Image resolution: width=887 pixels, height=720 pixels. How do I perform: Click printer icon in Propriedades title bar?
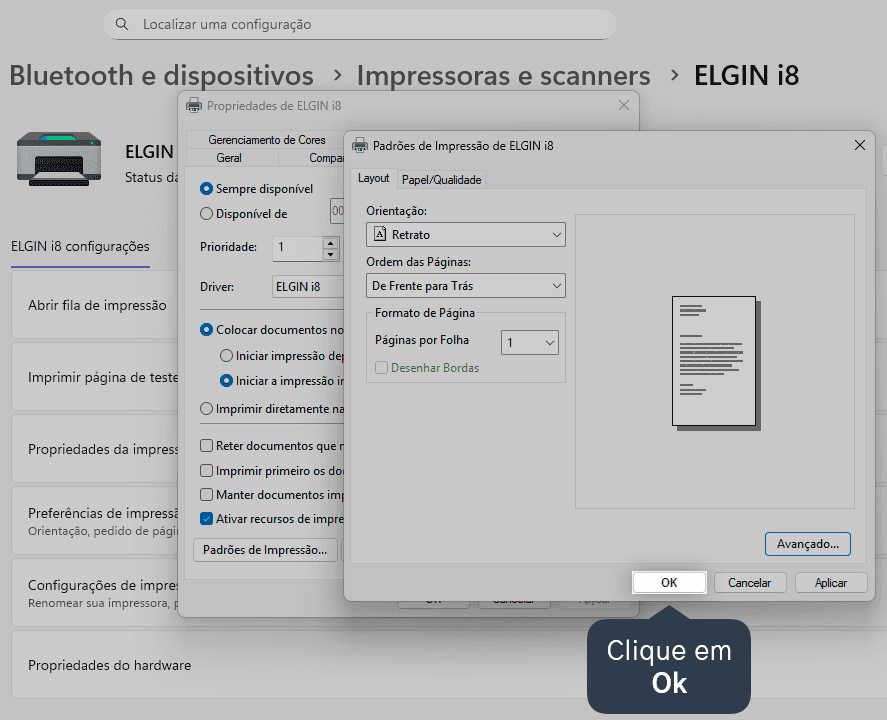[194, 105]
